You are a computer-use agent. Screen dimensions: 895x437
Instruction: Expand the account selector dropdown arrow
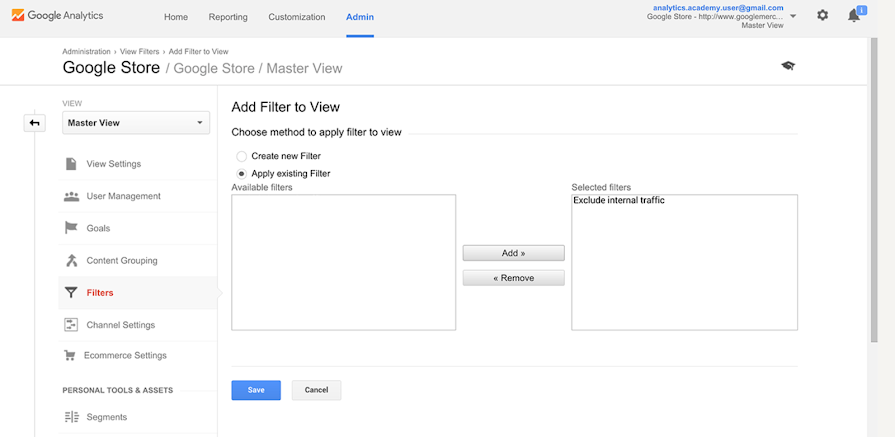tap(793, 16)
